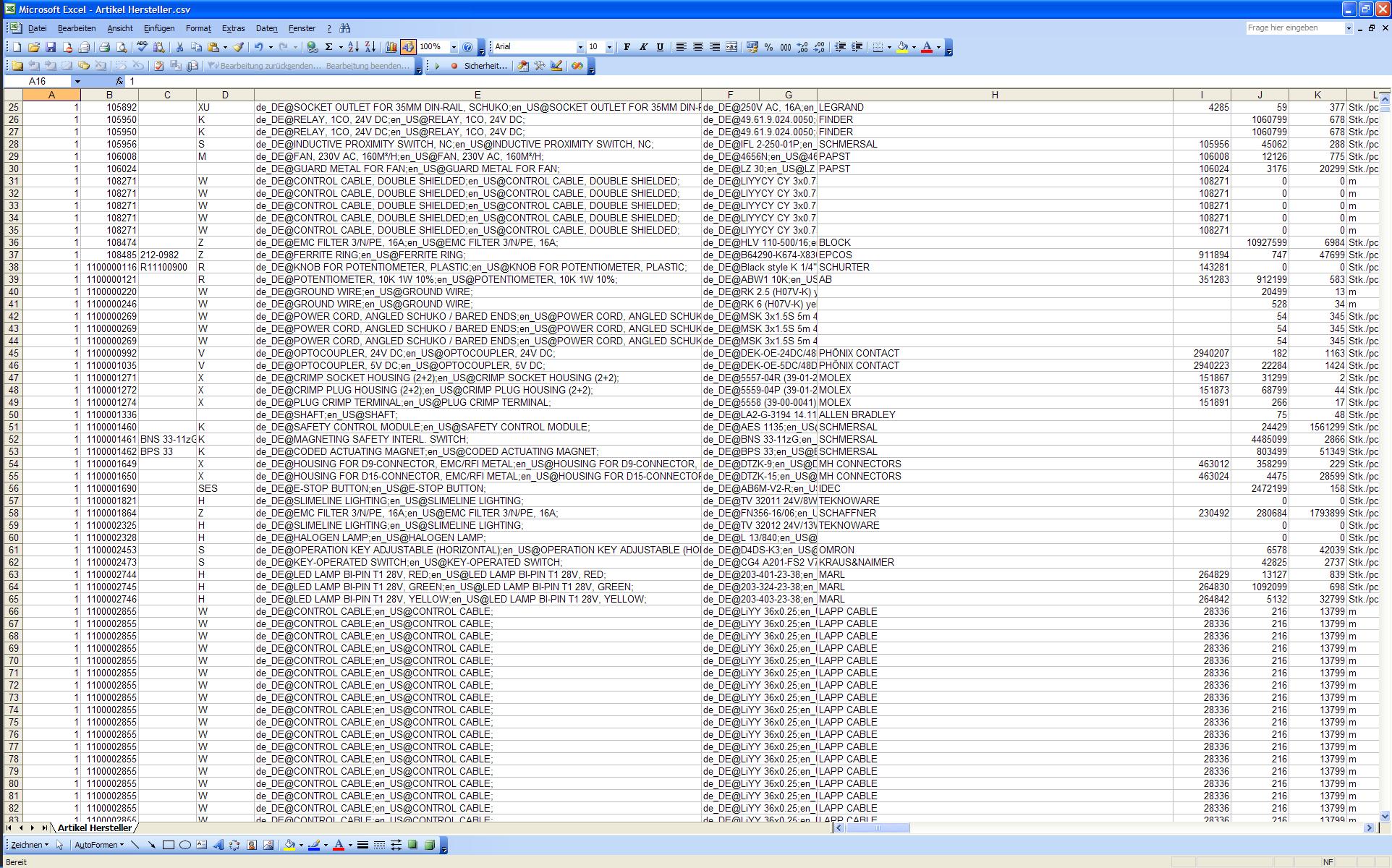Expand the 100% zoom dropdown
1392x868 pixels.
pyautogui.click(x=454, y=47)
